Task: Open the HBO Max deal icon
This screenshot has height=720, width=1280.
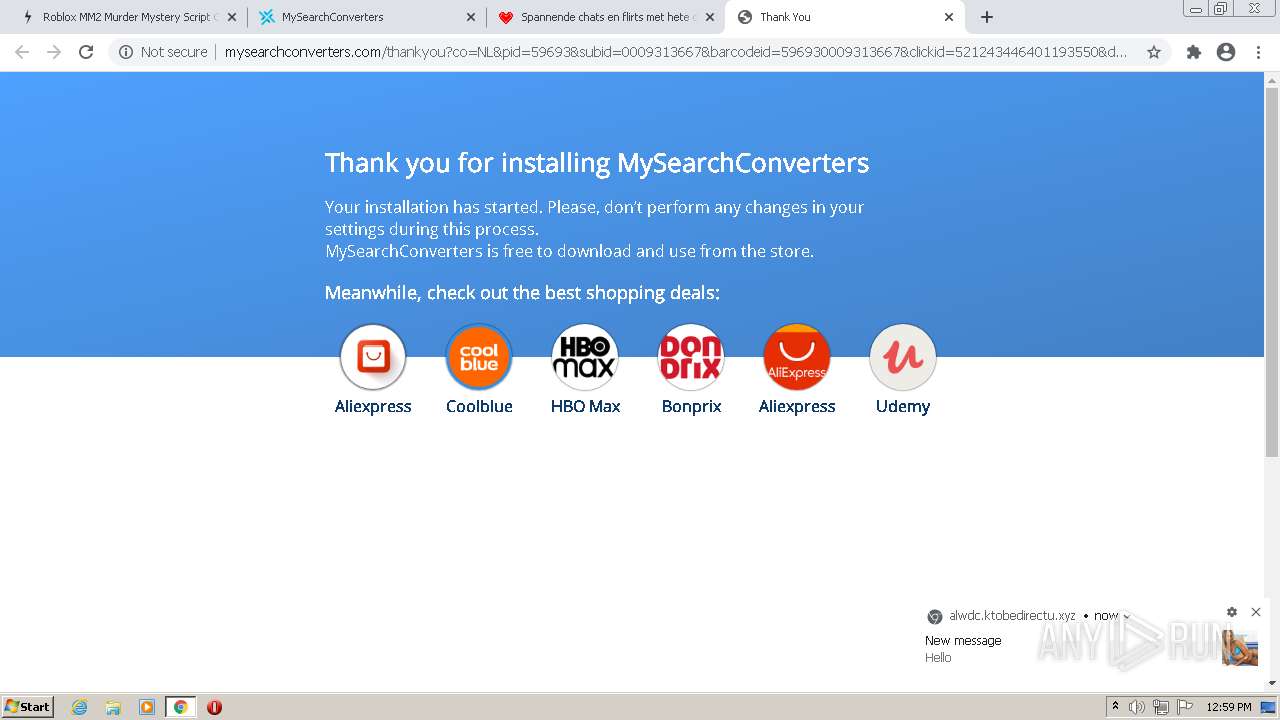Action: click(585, 357)
